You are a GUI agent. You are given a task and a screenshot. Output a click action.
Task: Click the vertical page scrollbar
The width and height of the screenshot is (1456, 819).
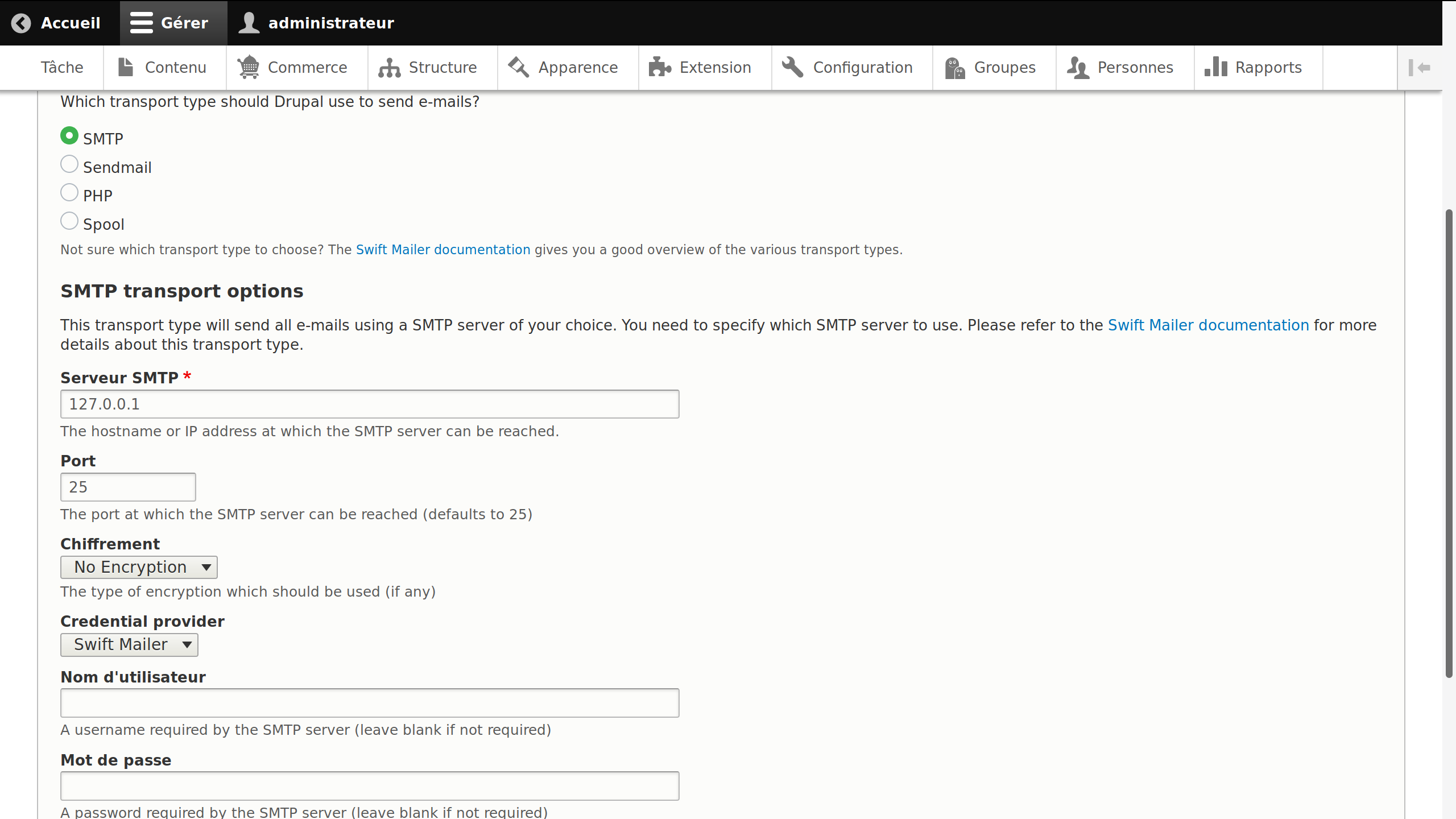[x=1449, y=444]
